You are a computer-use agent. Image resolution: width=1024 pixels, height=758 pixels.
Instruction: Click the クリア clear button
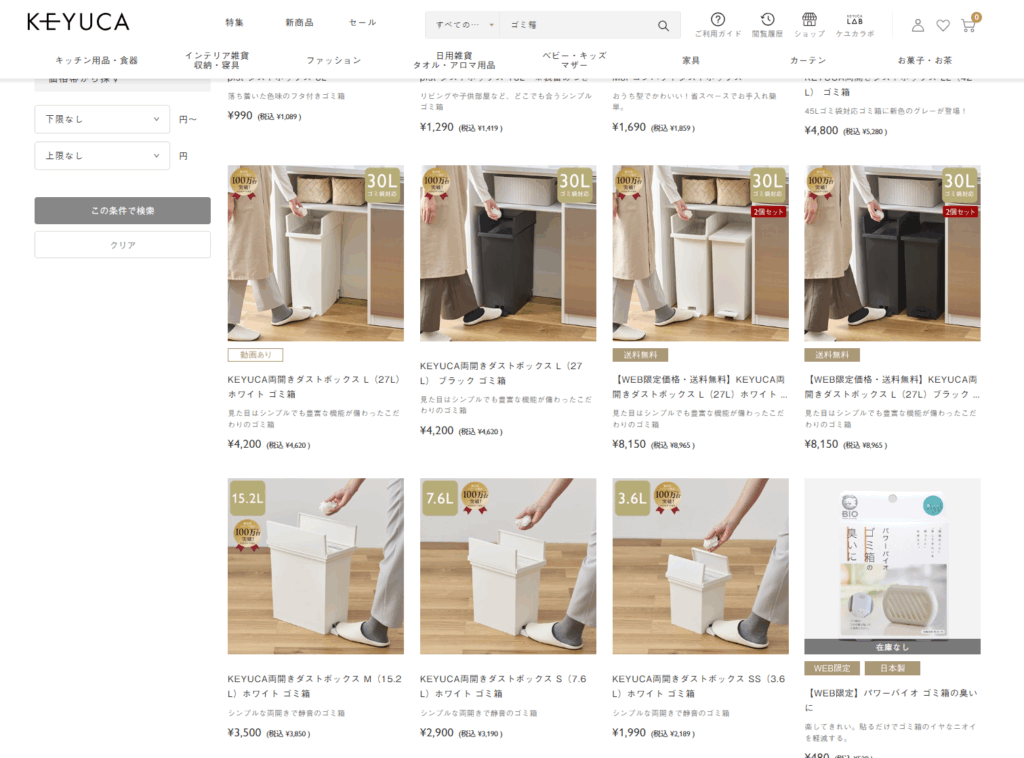tap(122, 244)
